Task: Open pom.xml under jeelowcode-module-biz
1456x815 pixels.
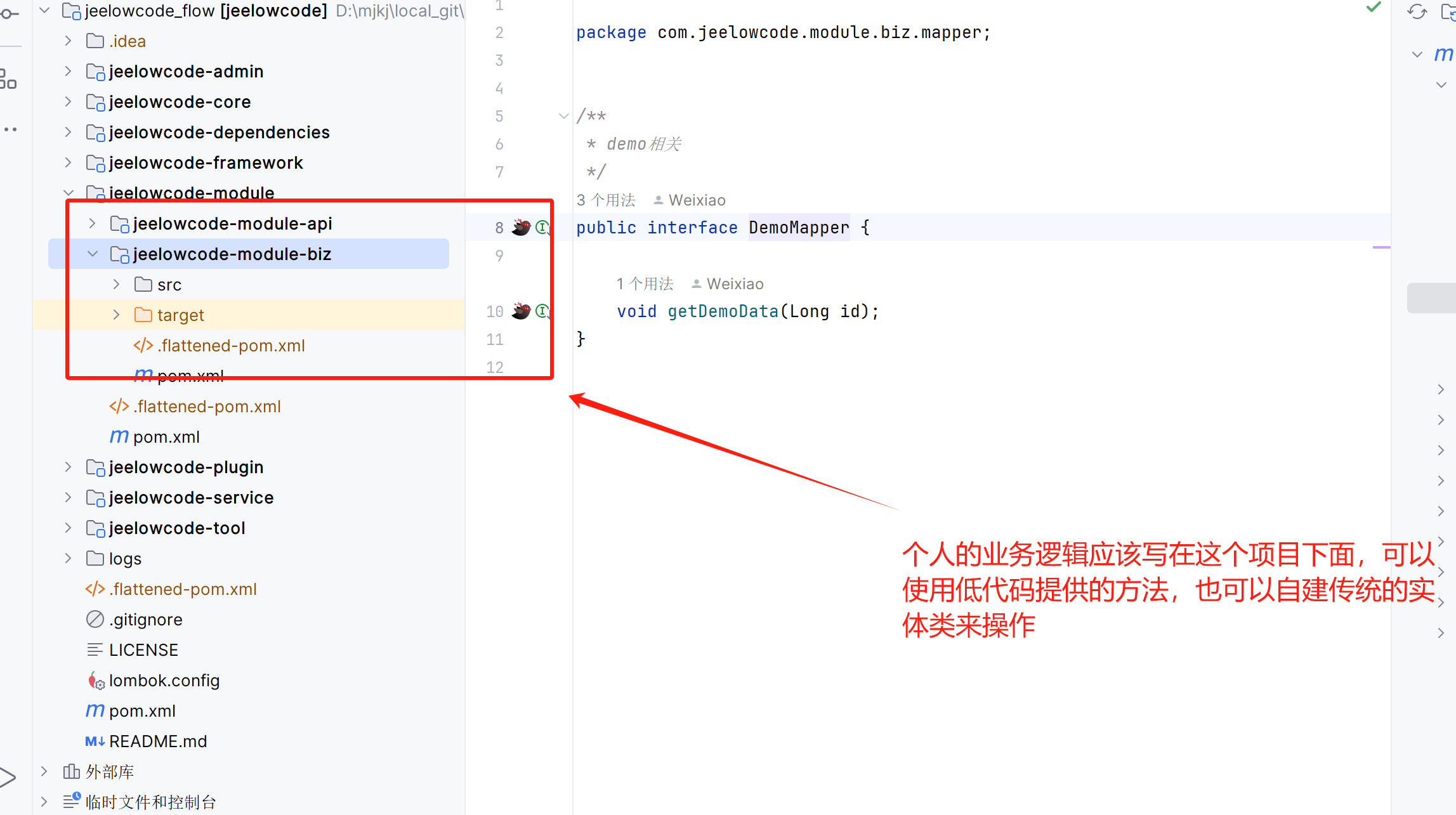Action: [x=190, y=376]
